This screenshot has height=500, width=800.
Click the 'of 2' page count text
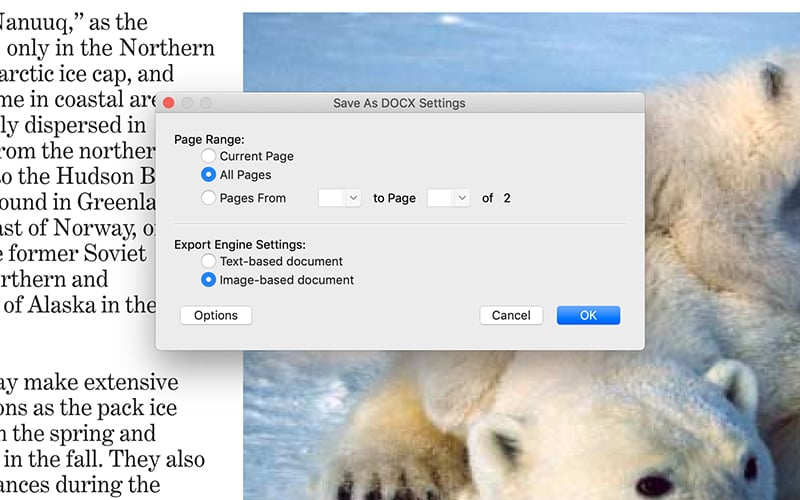[496, 198]
